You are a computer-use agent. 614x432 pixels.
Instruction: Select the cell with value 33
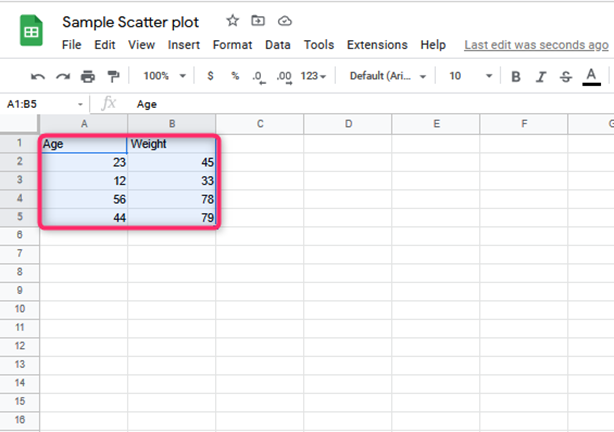coord(172,181)
